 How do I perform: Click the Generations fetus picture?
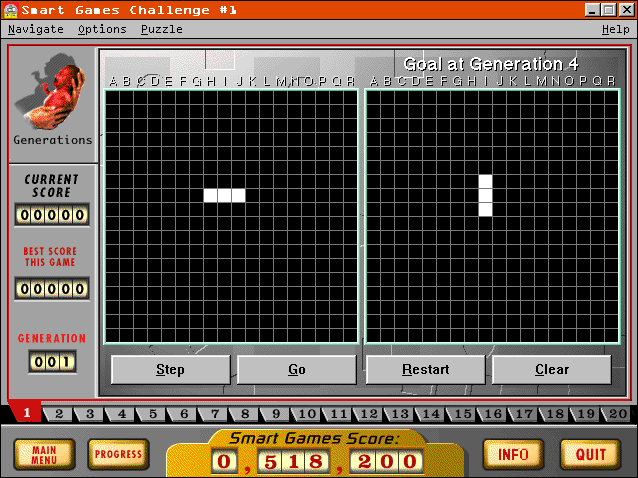tap(51, 92)
